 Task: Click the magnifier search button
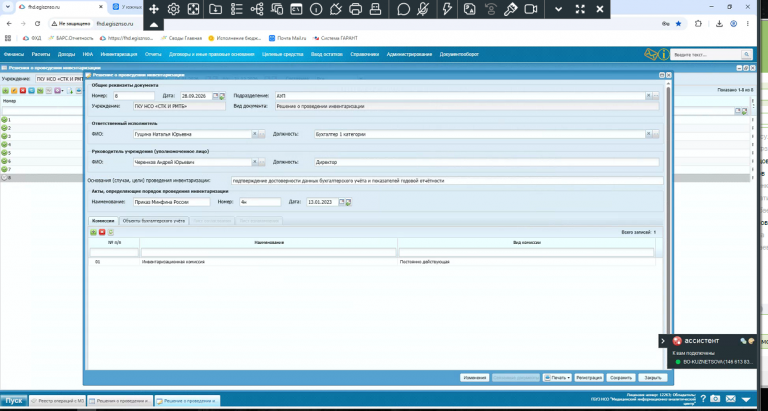pyautogui.click(x=746, y=54)
